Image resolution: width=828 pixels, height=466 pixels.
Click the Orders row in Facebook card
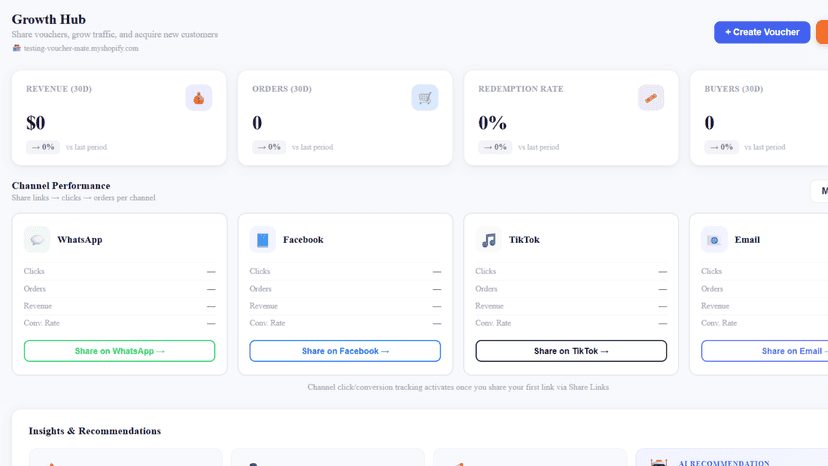point(345,289)
